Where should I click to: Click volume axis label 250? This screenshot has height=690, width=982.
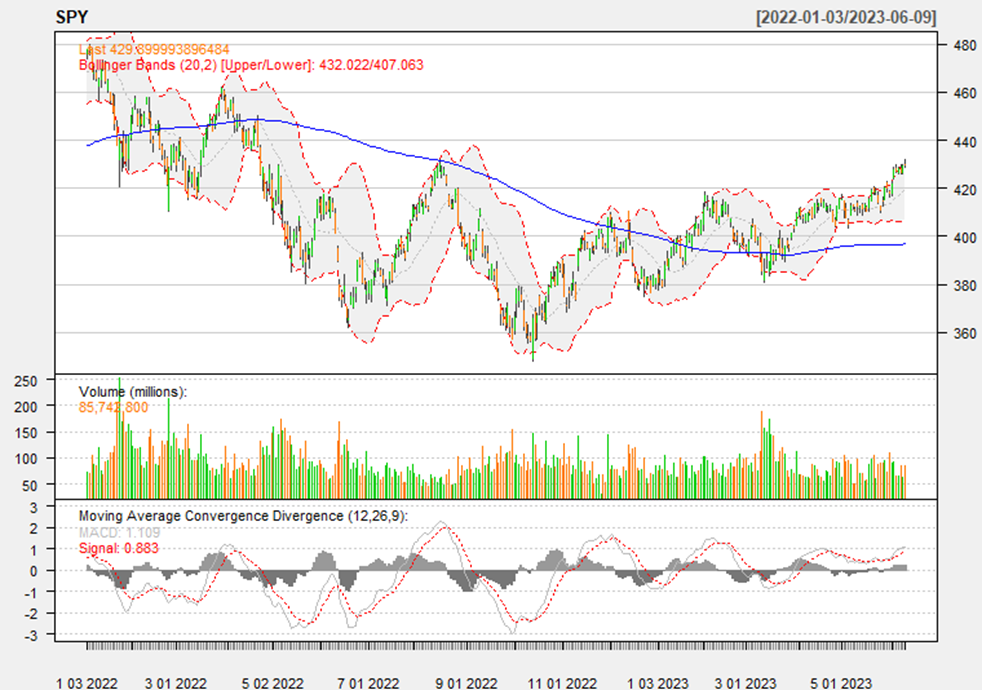[x=26, y=381]
